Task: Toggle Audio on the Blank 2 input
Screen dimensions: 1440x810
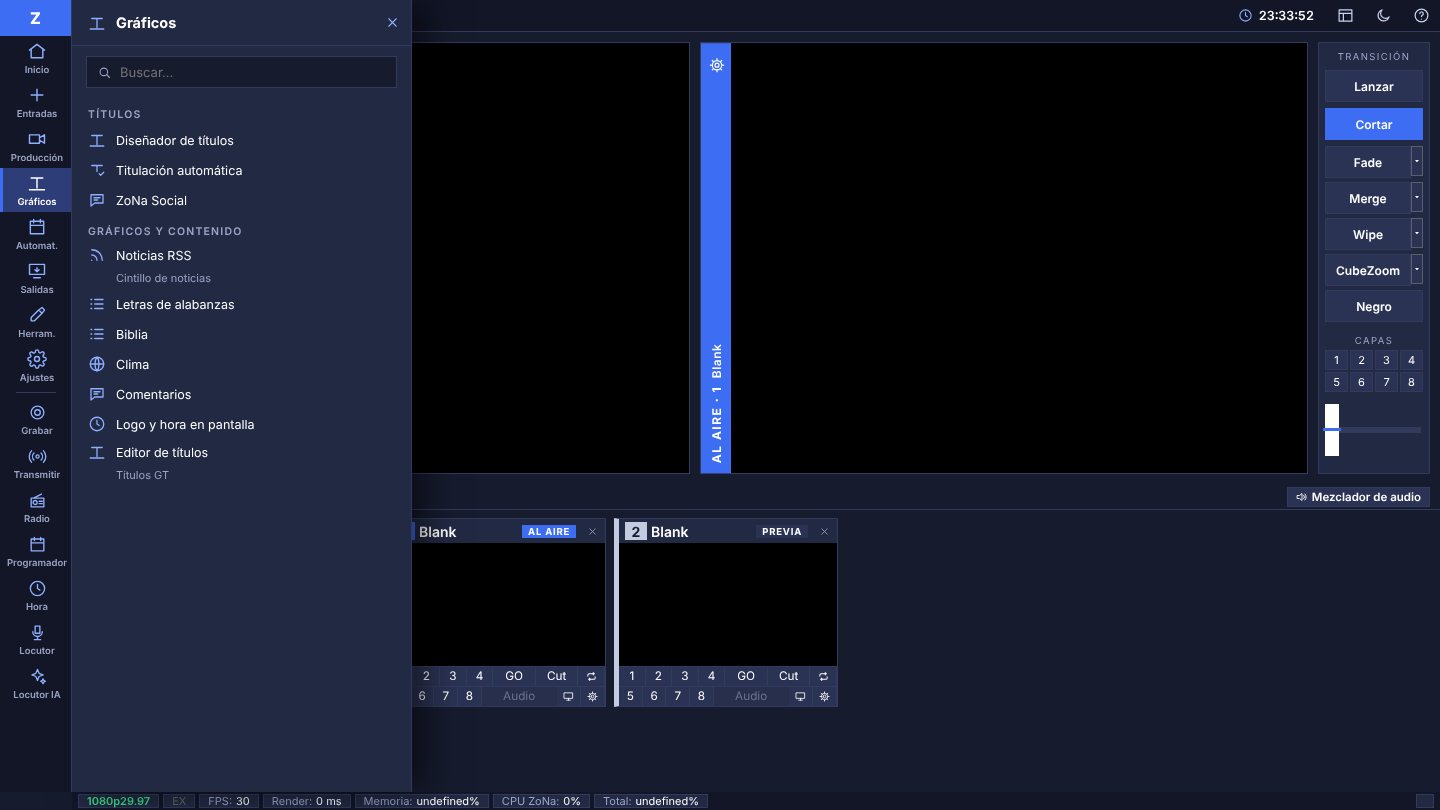Action: (751, 696)
